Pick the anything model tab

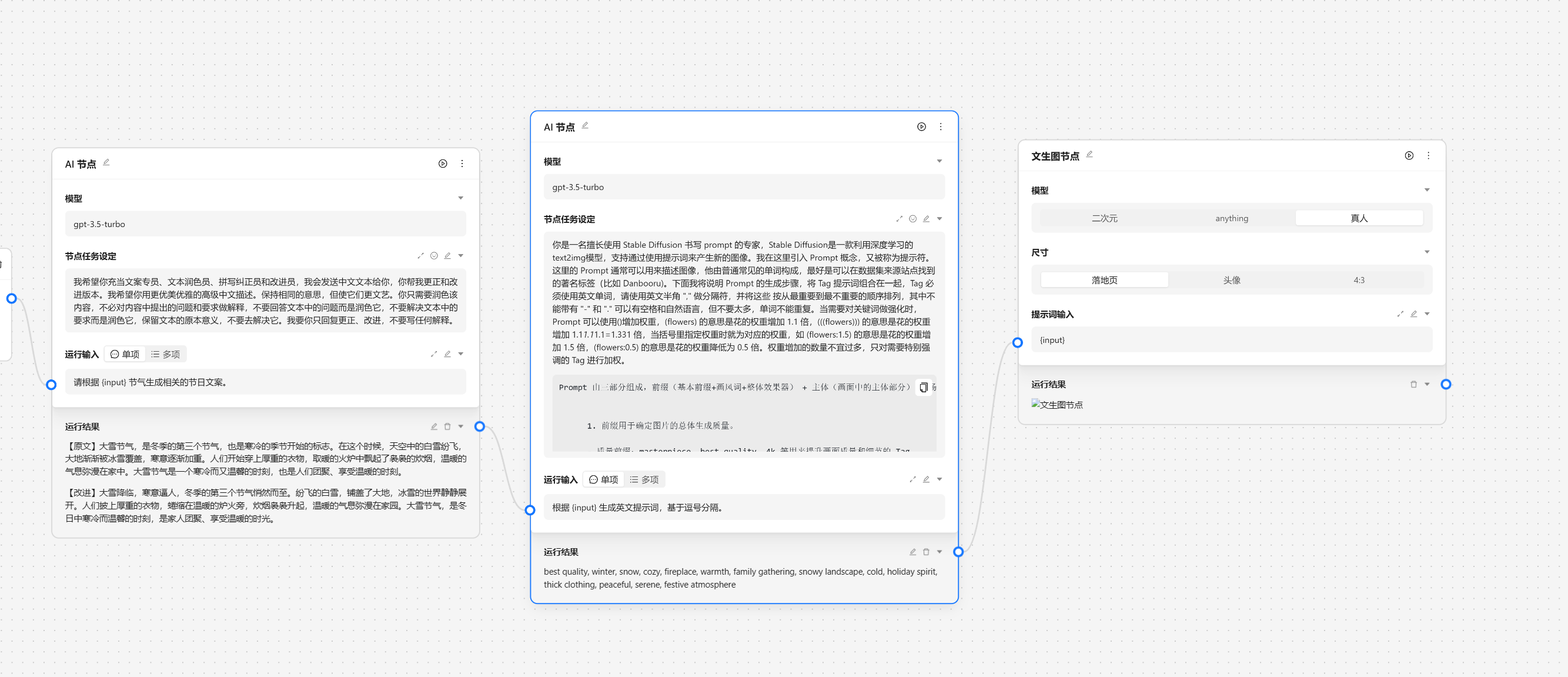pos(1231,218)
